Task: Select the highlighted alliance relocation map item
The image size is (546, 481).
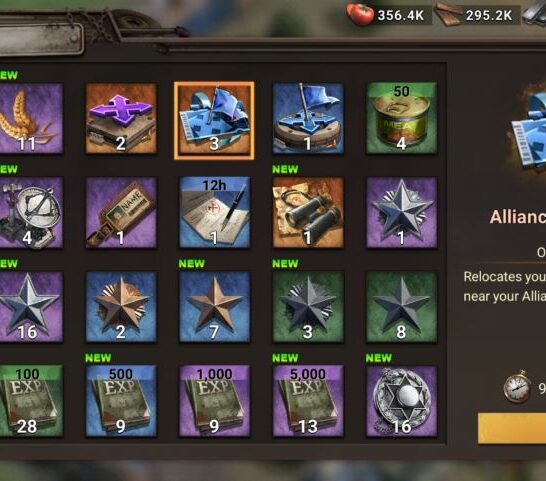Action: pos(214,121)
